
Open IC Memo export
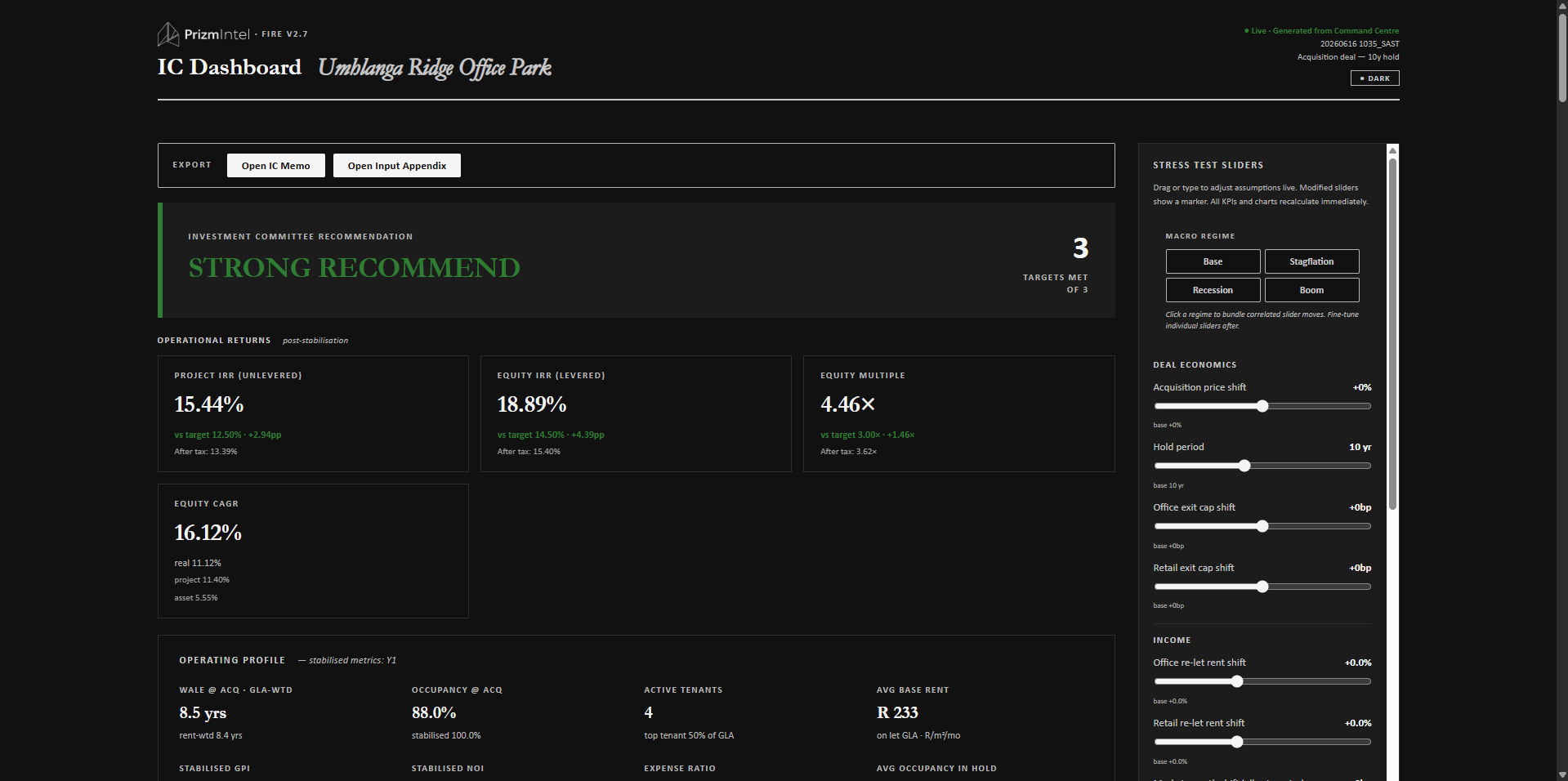(276, 166)
